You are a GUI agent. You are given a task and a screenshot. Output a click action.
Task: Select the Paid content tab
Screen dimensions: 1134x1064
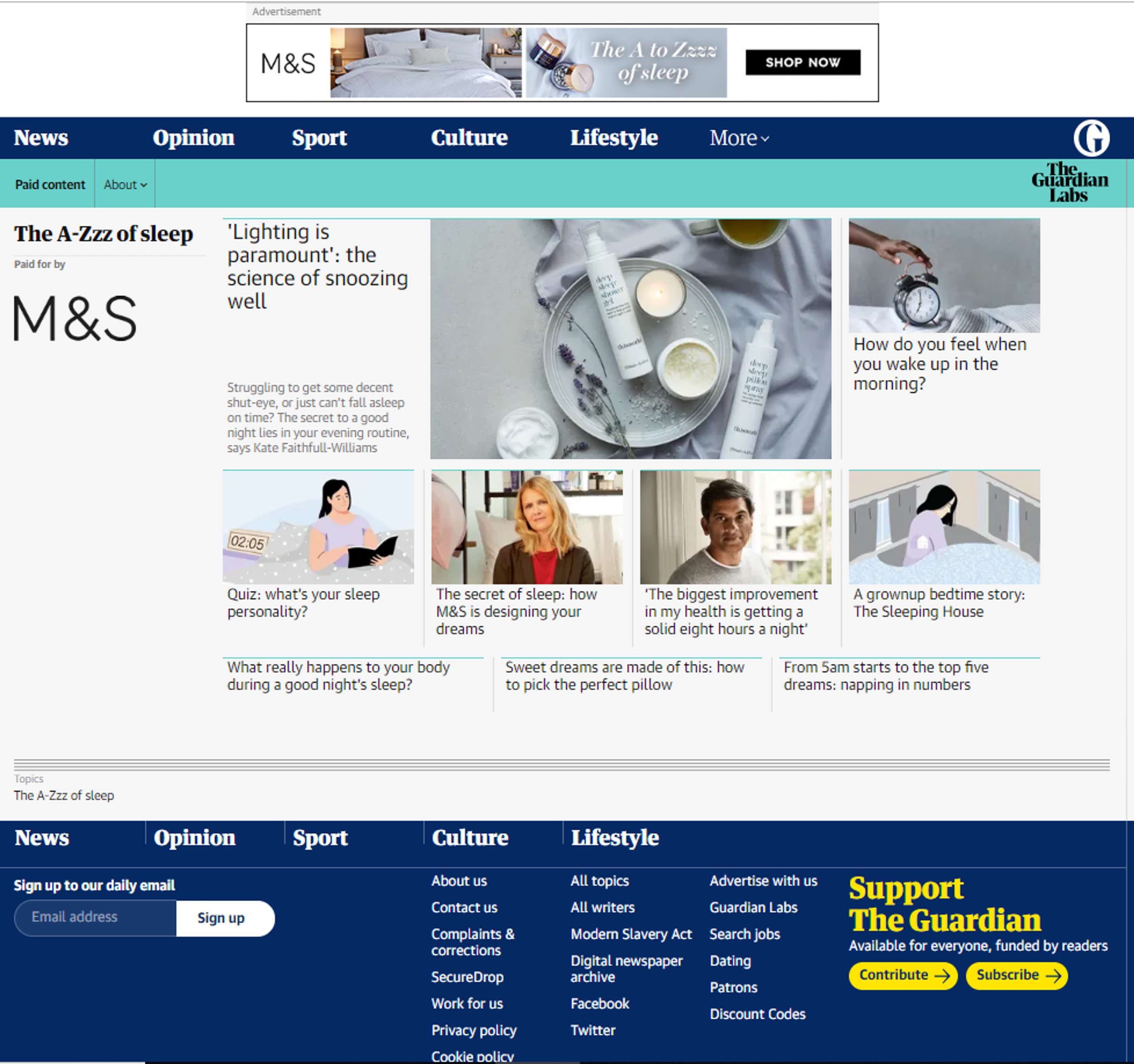50,185
